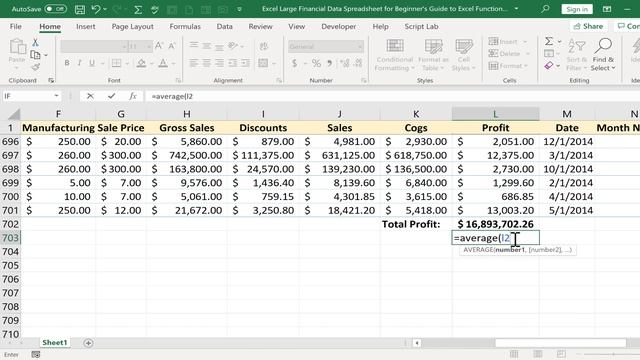Click the macro recording icon in status bar
Screen dimensions: 640x360
36,354
